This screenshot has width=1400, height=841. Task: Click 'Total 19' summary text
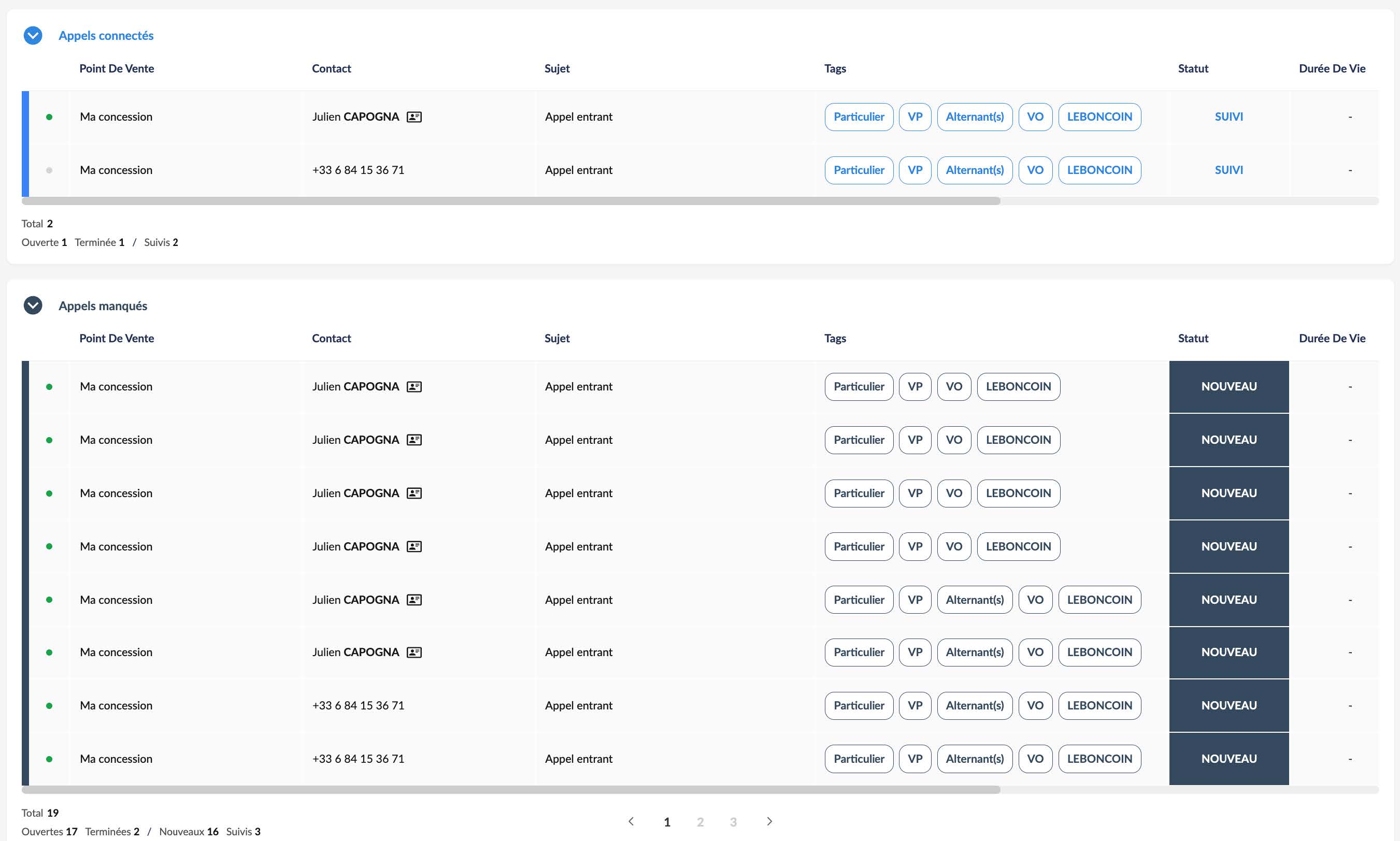[40, 813]
